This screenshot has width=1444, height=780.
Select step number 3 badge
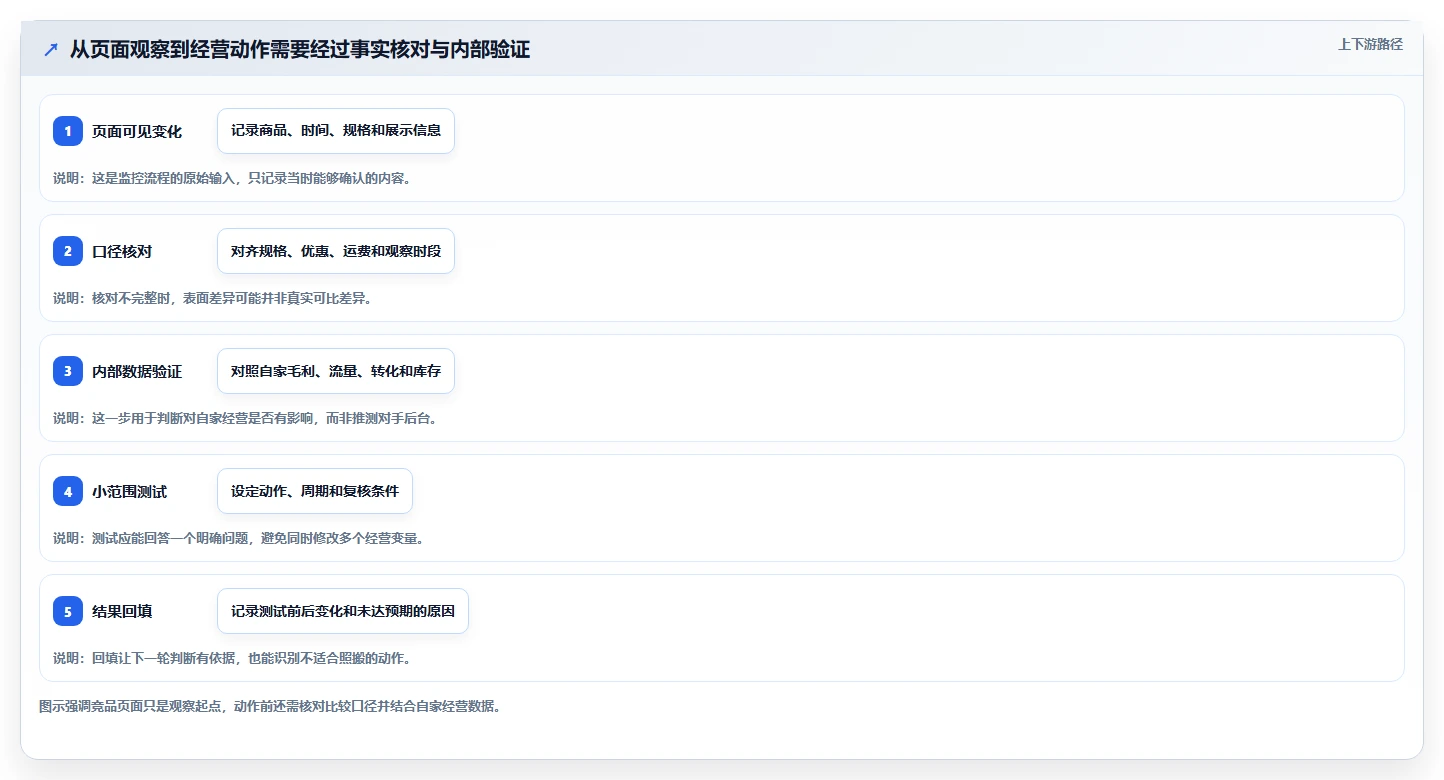(68, 371)
